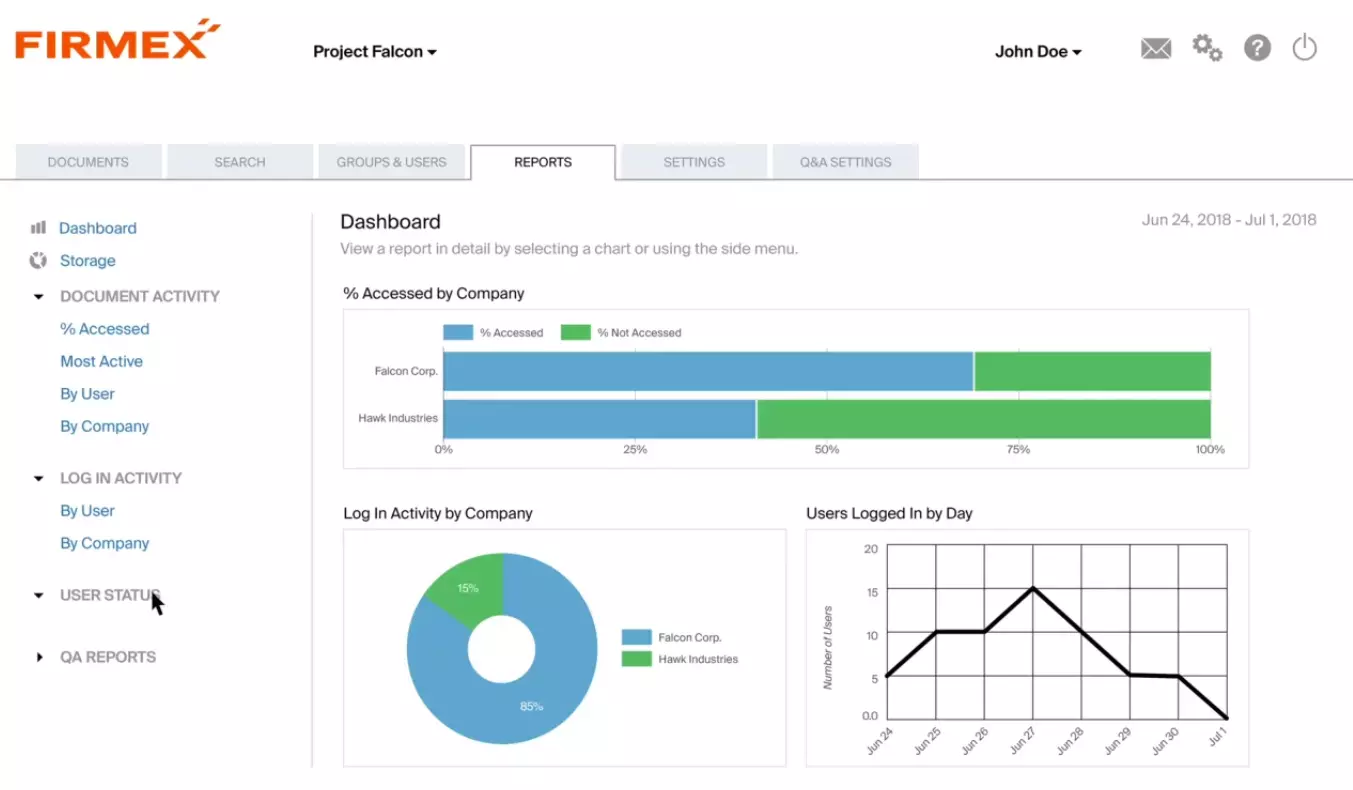Collapse the Log In Activity section
The image size is (1353, 790).
[x=39, y=479]
